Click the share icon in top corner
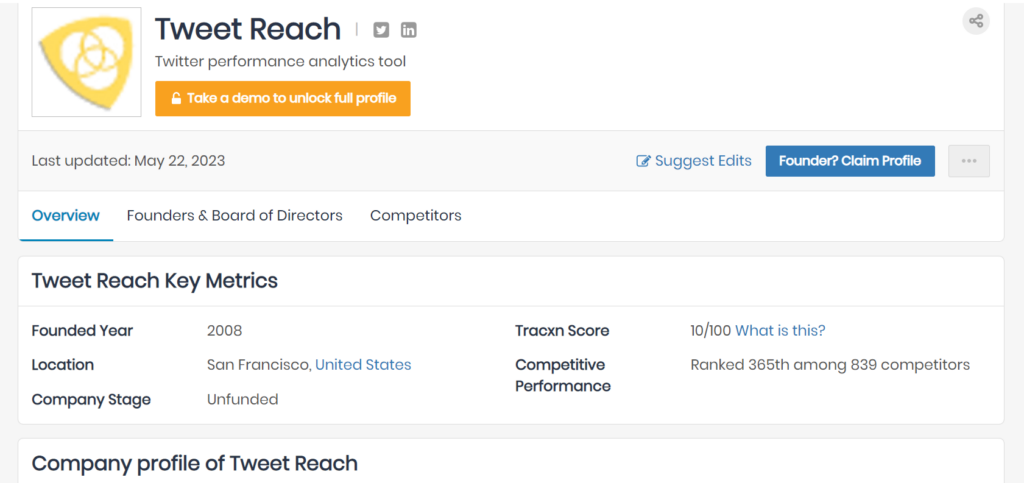 click(x=976, y=21)
